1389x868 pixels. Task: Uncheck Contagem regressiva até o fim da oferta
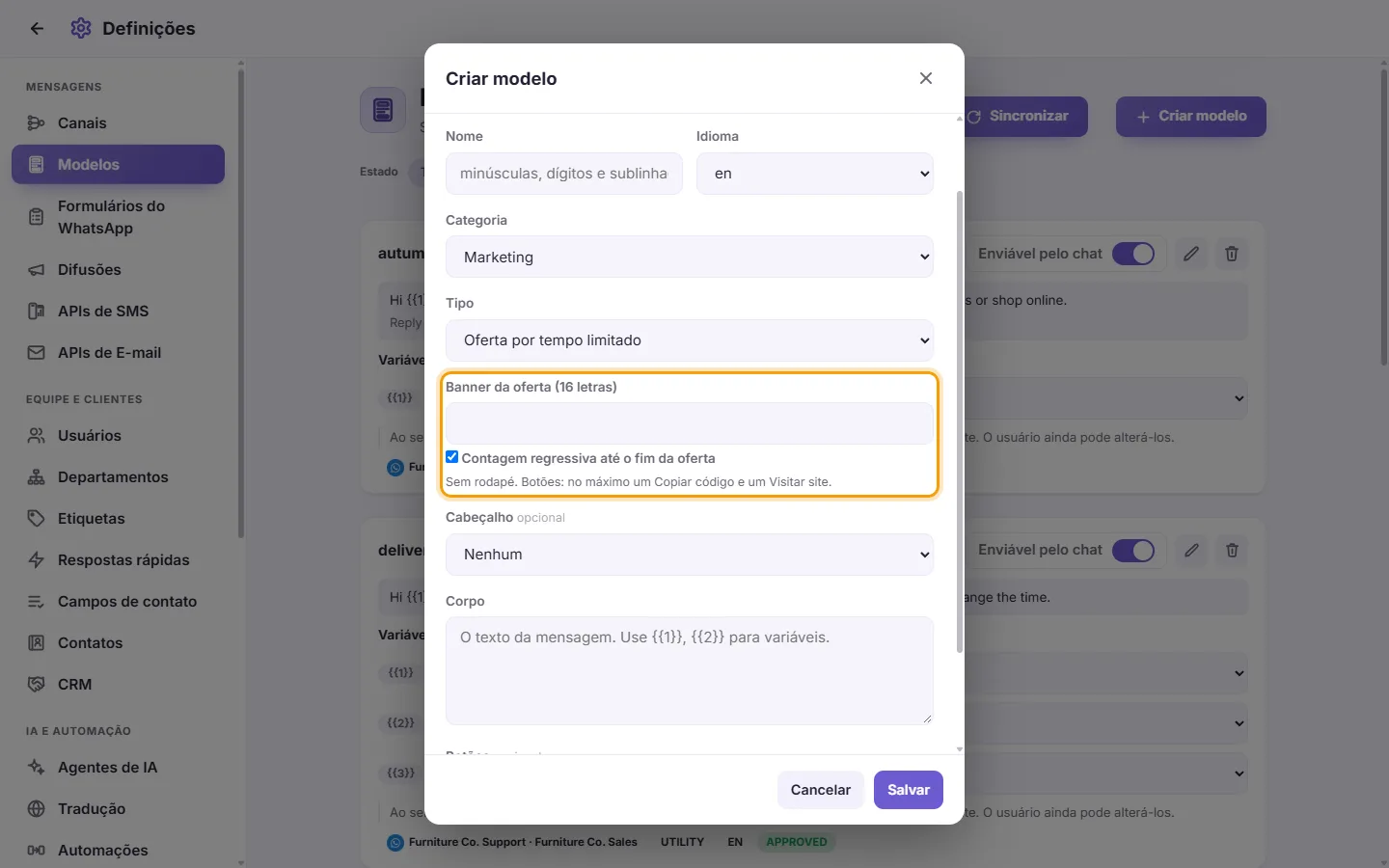451,457
